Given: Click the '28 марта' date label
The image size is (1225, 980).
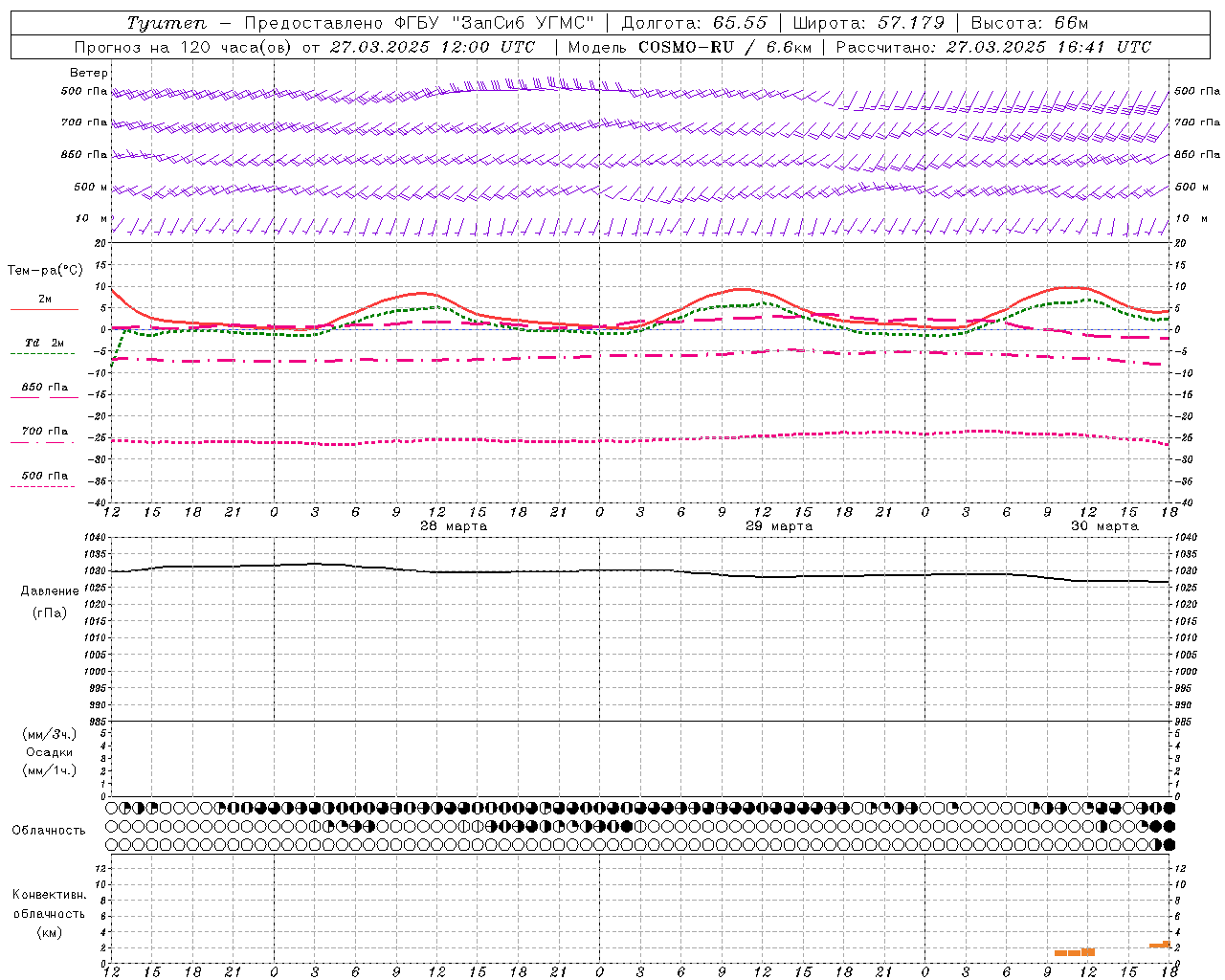Looking at the screenshot, I should (454, 526).
